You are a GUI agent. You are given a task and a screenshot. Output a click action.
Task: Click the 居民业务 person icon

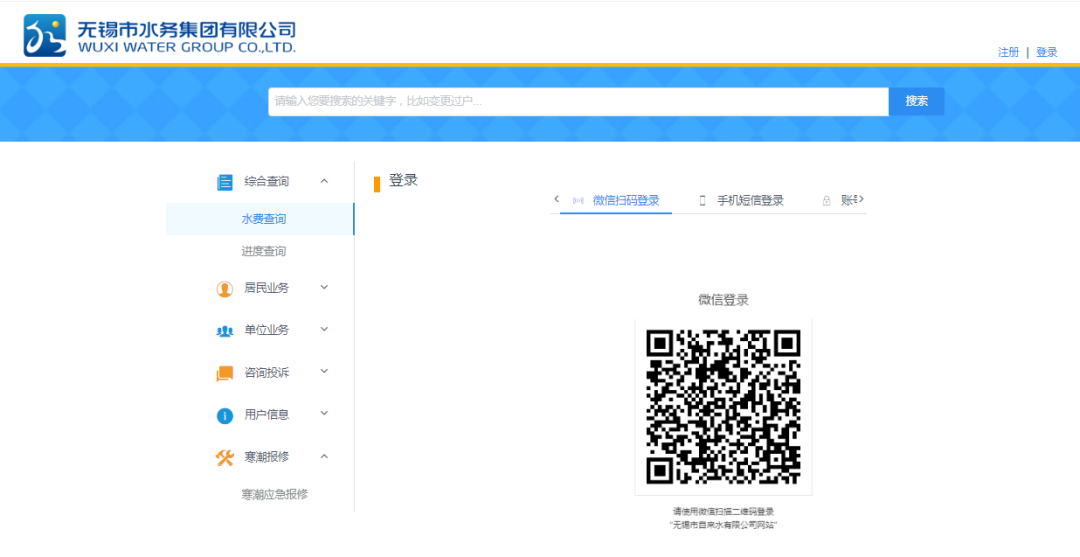click(225, 289)
